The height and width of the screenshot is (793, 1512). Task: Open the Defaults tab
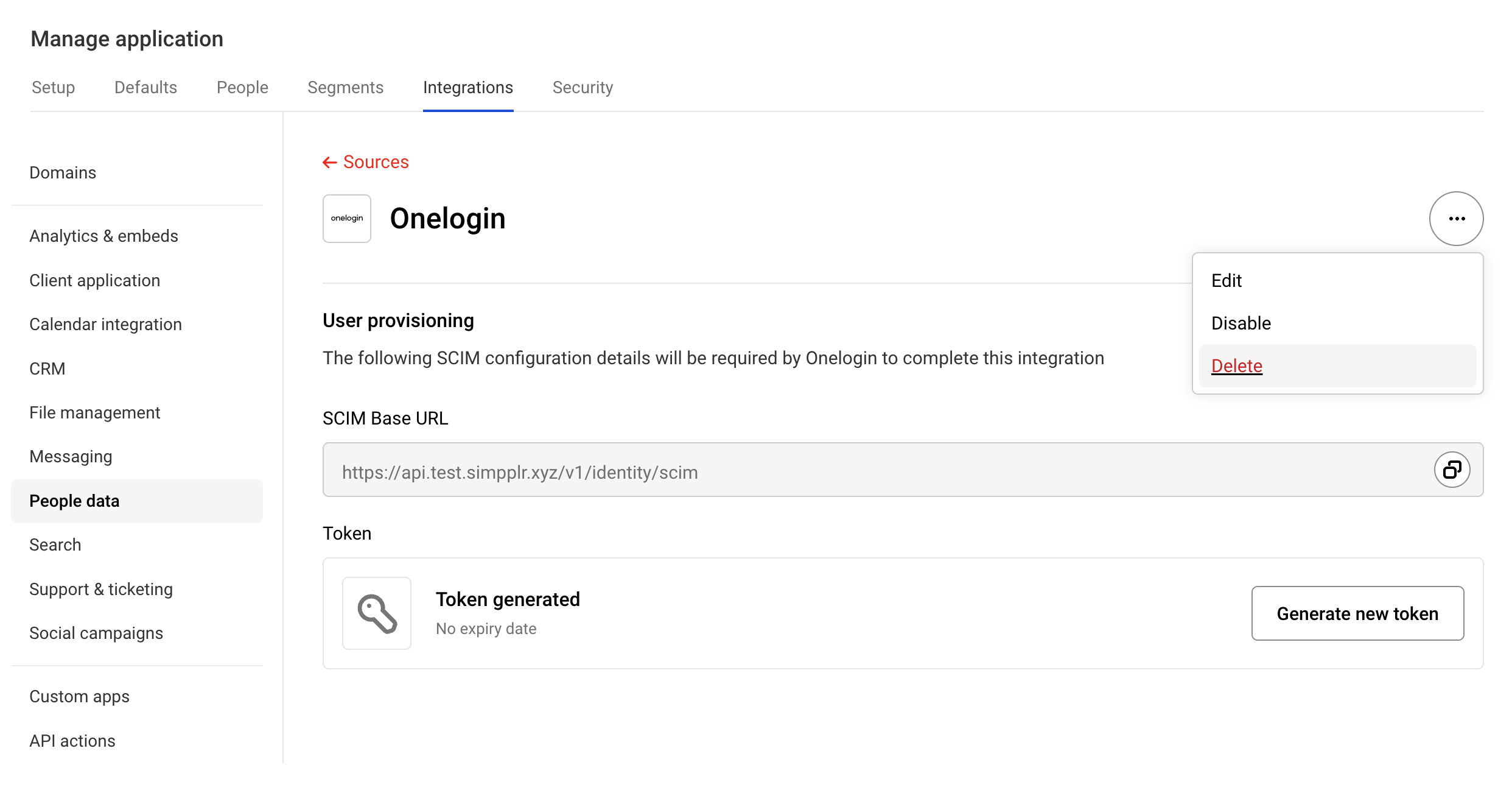pyautogui.click(x=145, y=88)
